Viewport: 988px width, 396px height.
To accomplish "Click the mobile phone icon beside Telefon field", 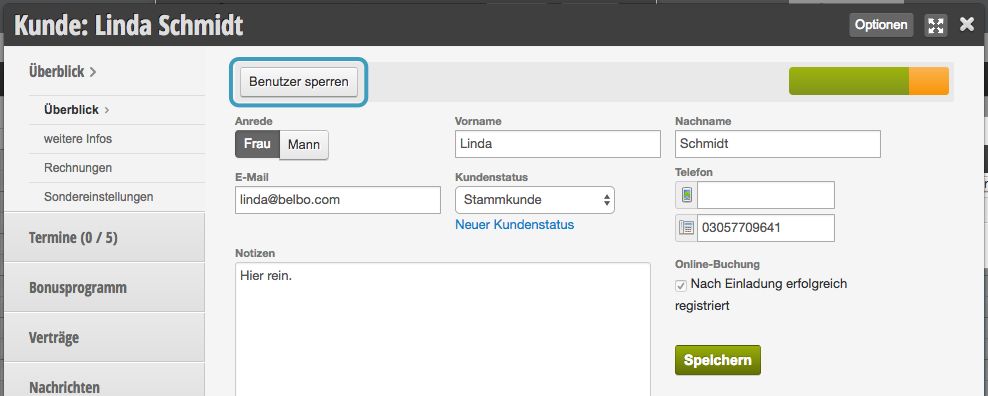I will coord(686,195).
